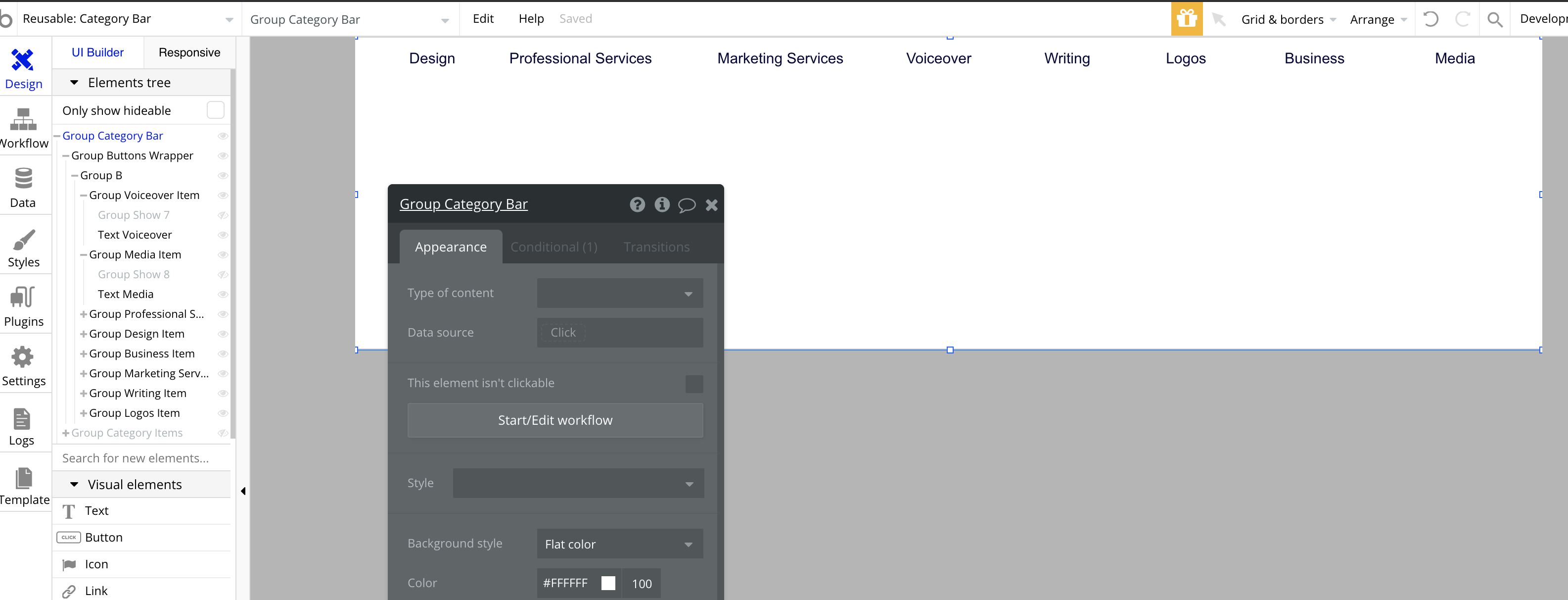This screenshot has width=1568, height=600.
Task: Click the undo arrow icon
Action: (x=1430, y=19)
